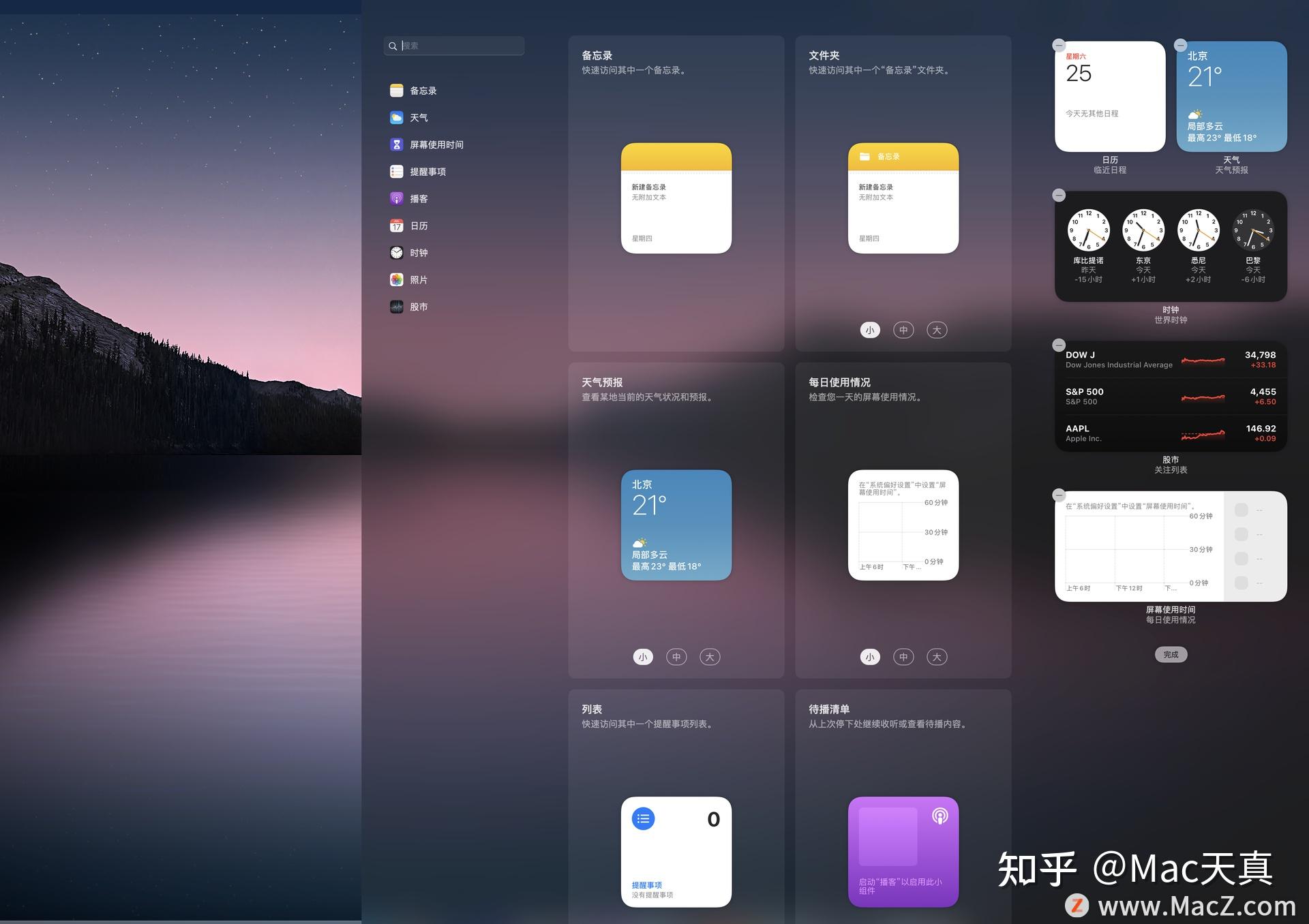The height and width of the screenshot is (924, 1309).
Task: Open 屏幕使用时间 from the widget sidebar
Action: (x=436, y=144)
